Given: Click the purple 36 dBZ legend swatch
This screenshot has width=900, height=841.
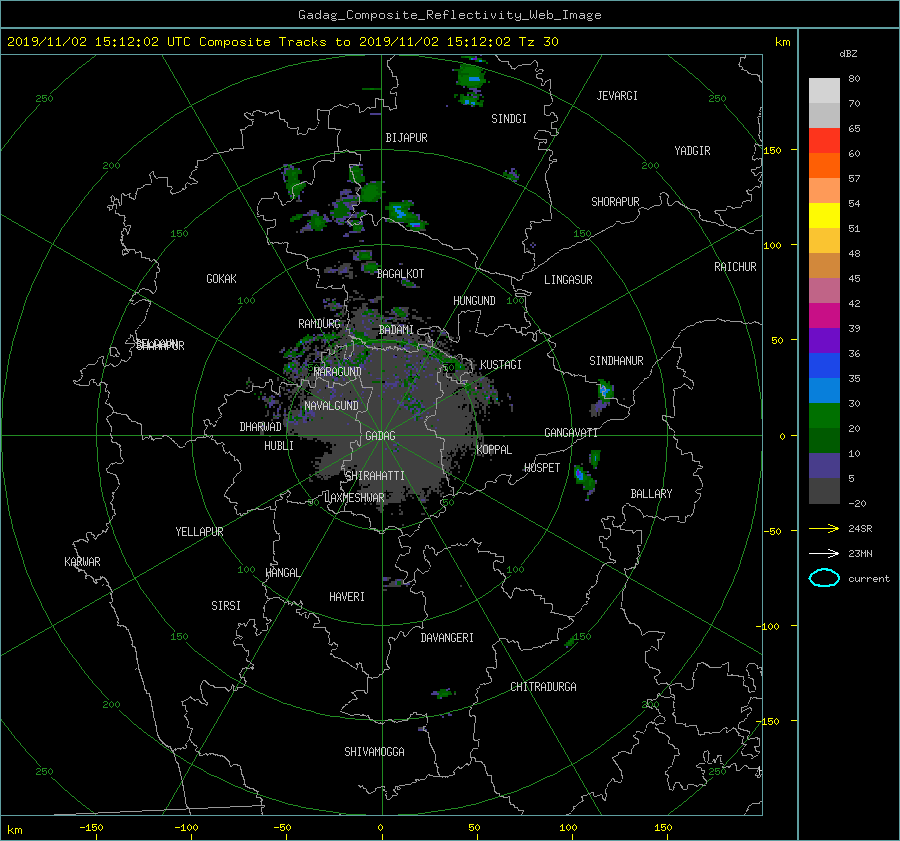Looking at the screenshot, I should click(824, 340).
